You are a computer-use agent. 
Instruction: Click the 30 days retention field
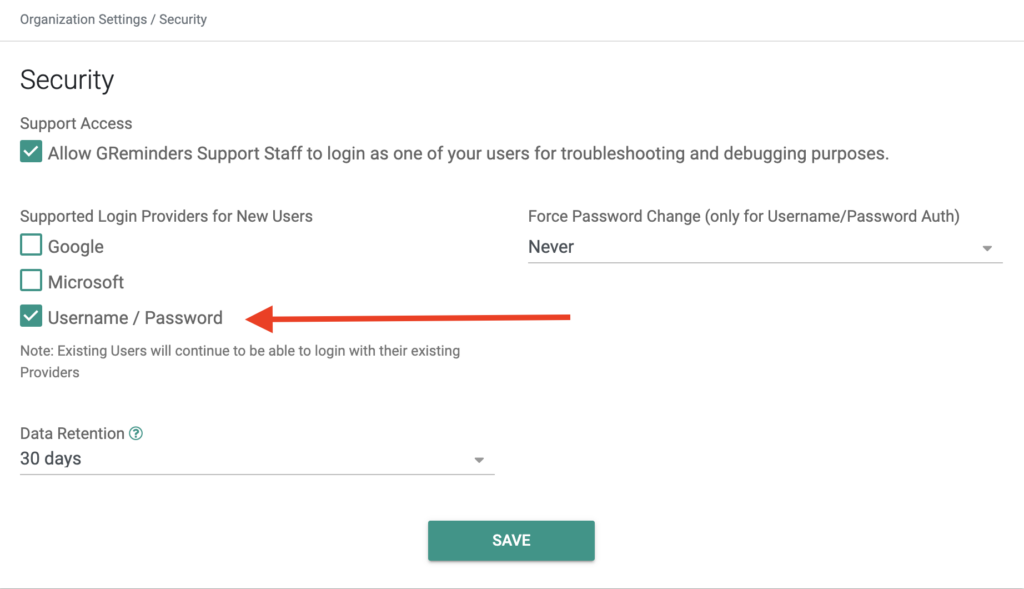coord(257,459)
